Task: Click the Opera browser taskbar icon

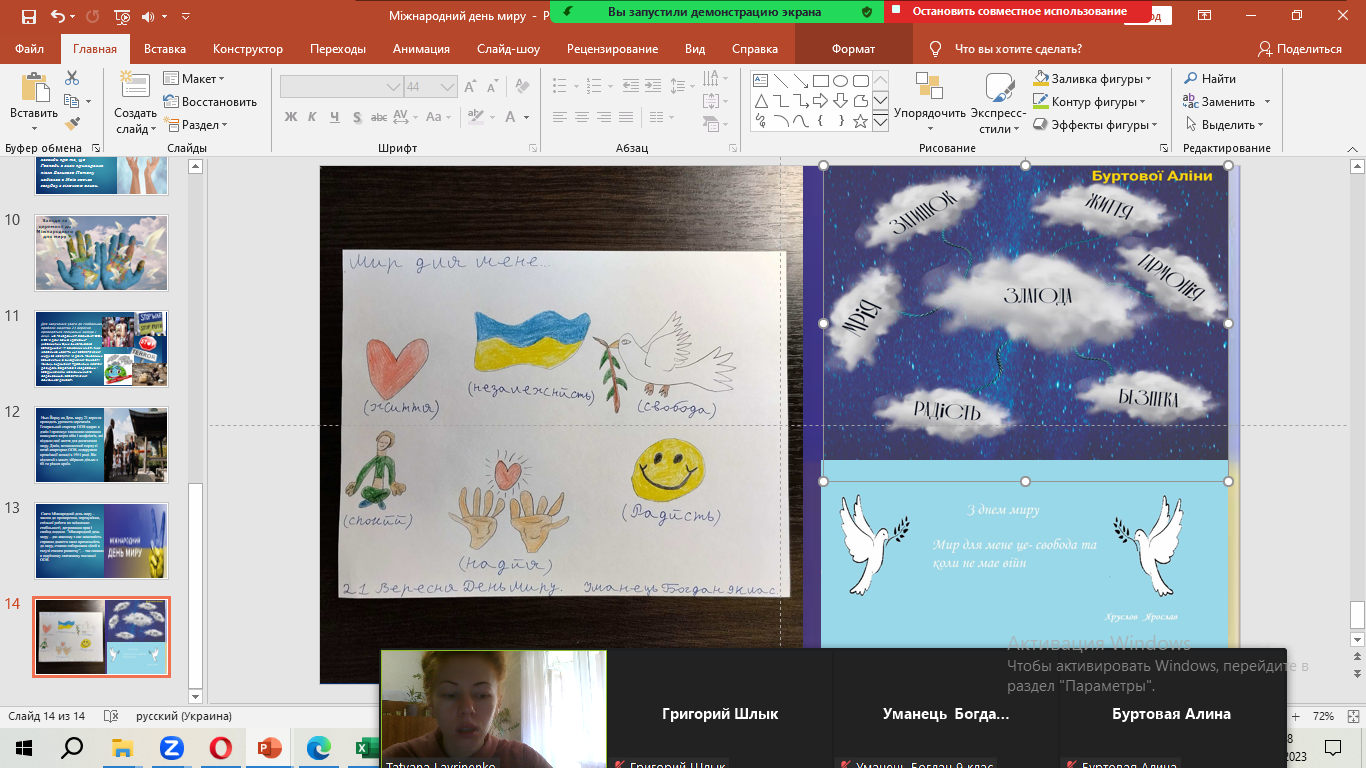Action: click(x=221, y=747)
